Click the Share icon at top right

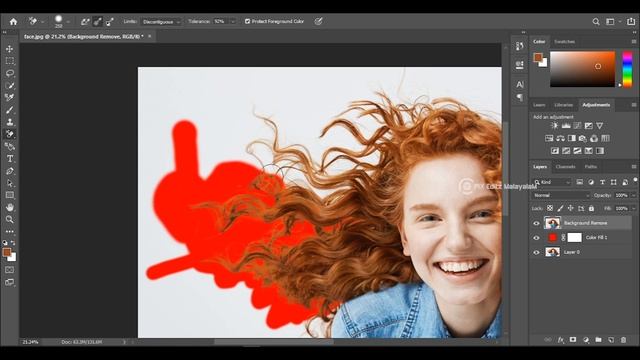pyautogui.click(x=631, y=22)
